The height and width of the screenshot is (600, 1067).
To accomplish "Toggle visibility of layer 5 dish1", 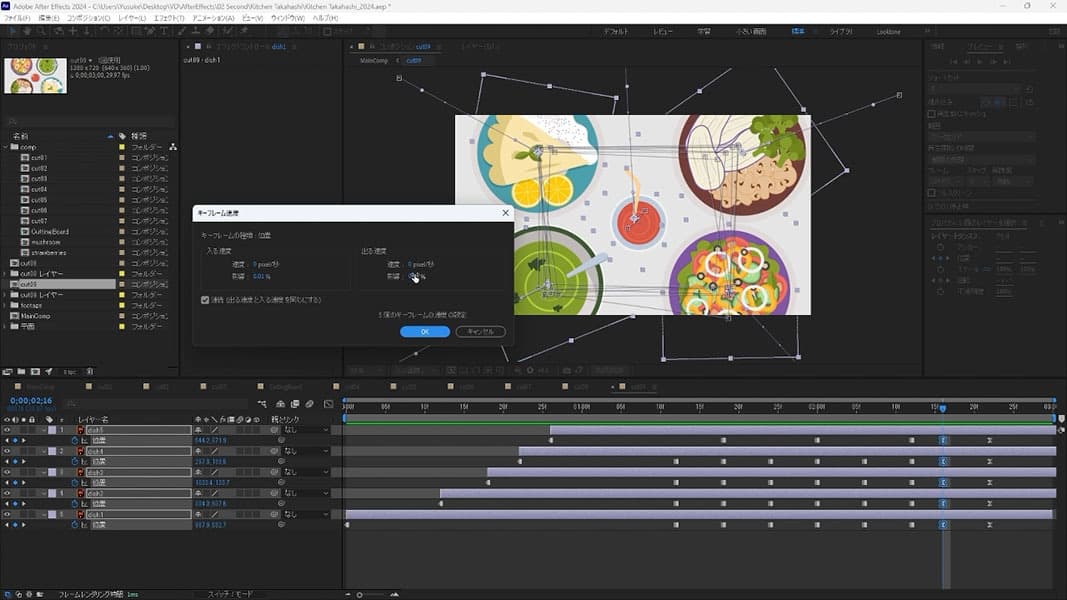I will (6, 514).
